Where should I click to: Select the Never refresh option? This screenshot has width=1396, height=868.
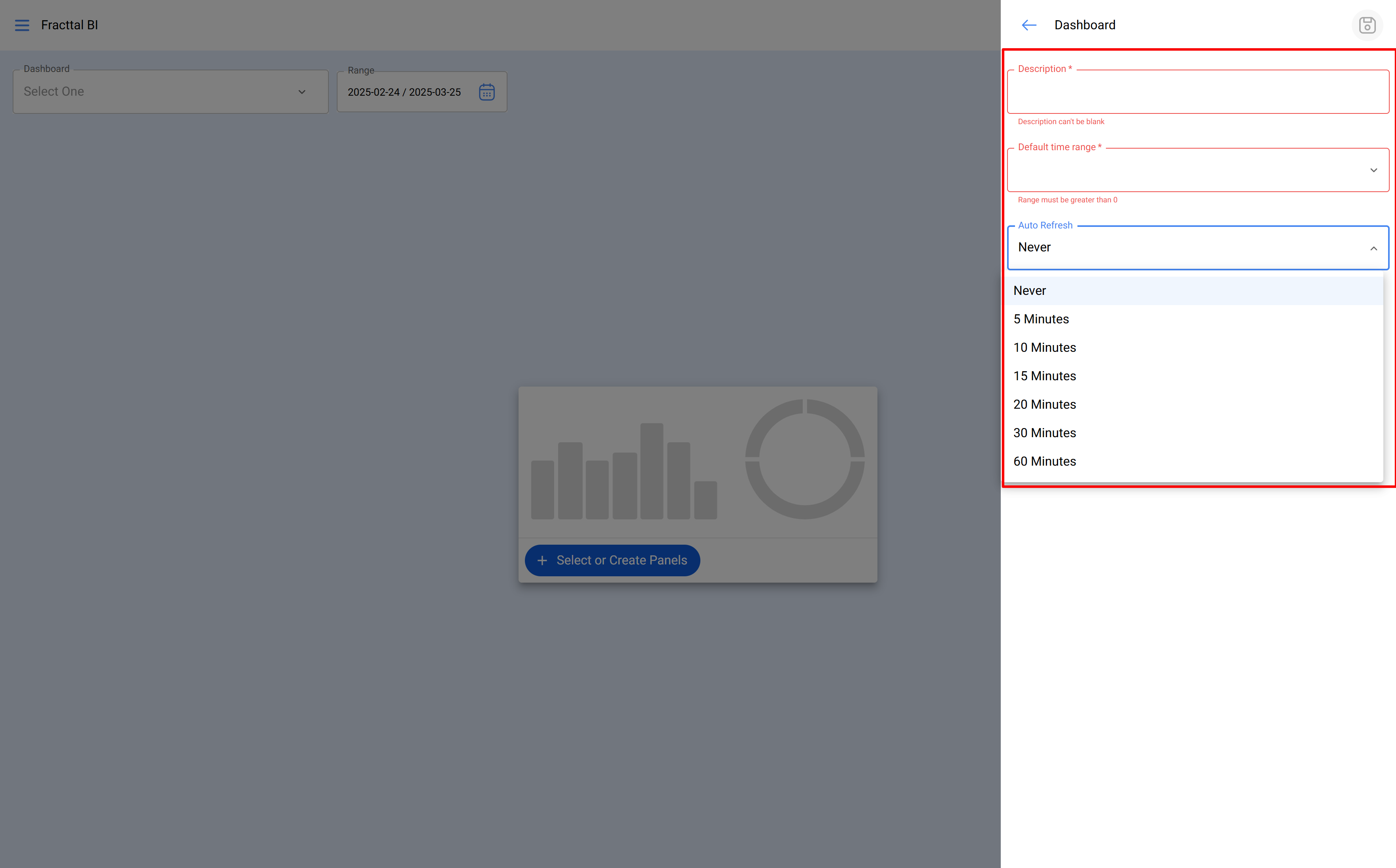(1193, 291)
